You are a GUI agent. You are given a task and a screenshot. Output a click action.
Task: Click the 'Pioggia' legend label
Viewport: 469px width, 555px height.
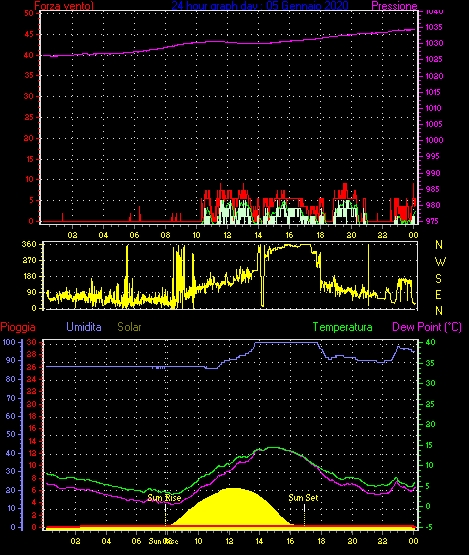(18, 327)
